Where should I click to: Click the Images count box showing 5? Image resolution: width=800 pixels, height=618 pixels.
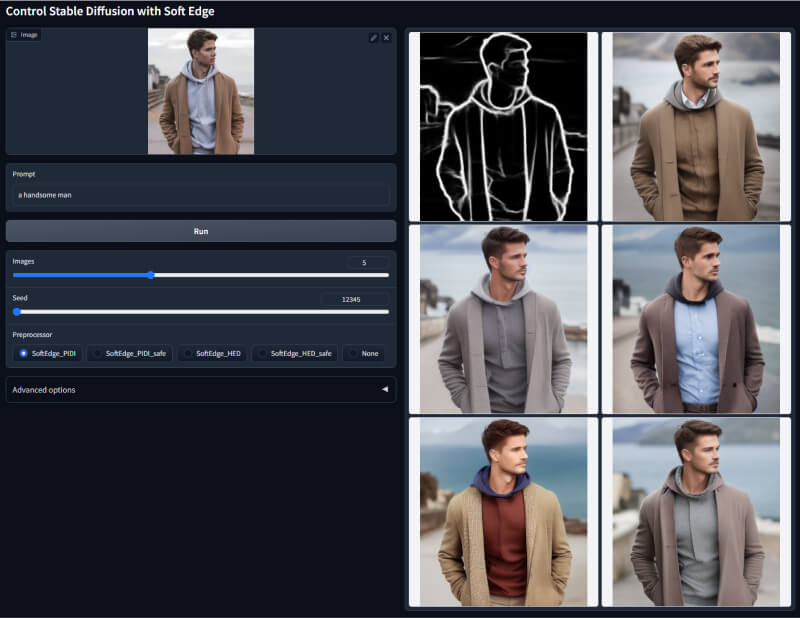click(x=365, y=262)
